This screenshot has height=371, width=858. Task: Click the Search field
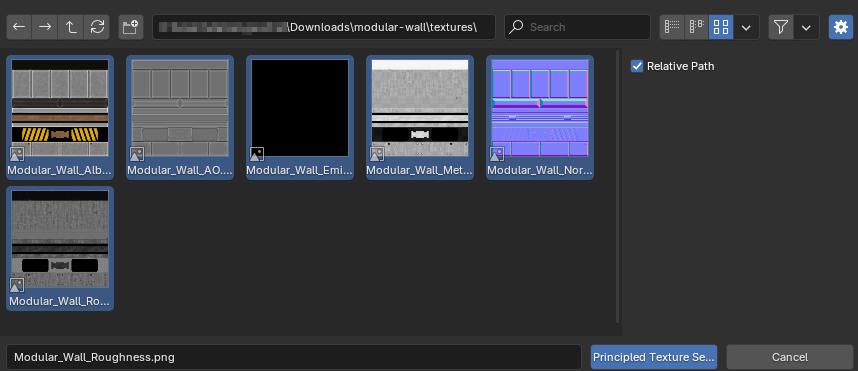[577, 27]
